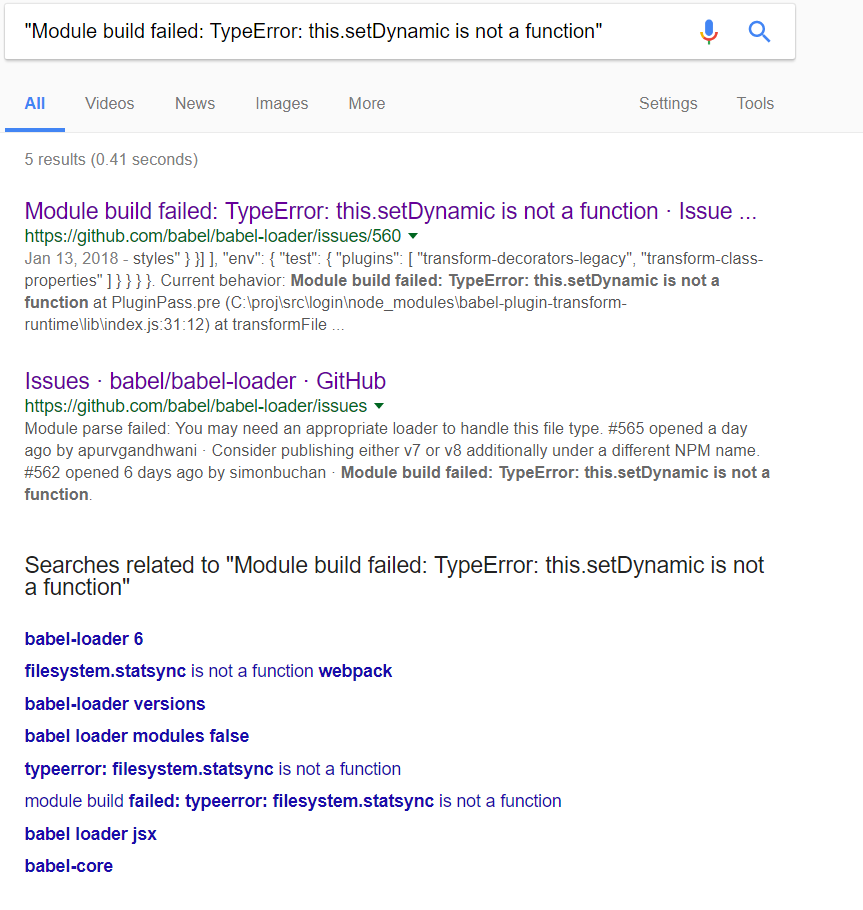863x910 pixels.
Task: Open related search 'babel loader modules false'
Action: [137, 736]
